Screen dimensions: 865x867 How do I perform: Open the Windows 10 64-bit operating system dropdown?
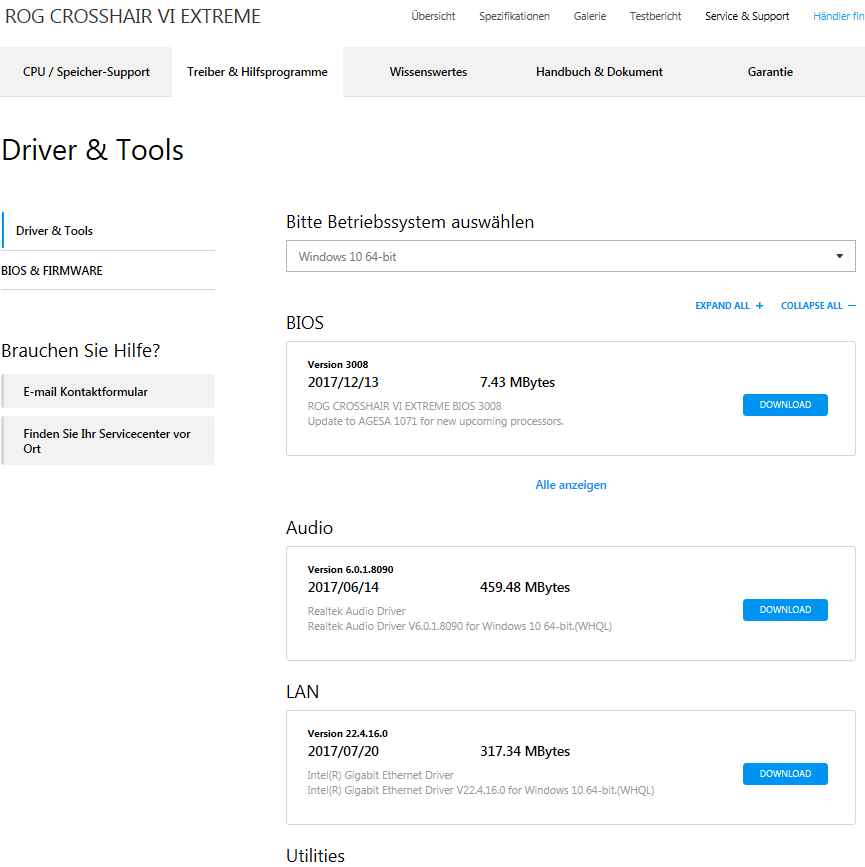click(x=570, y=256)
